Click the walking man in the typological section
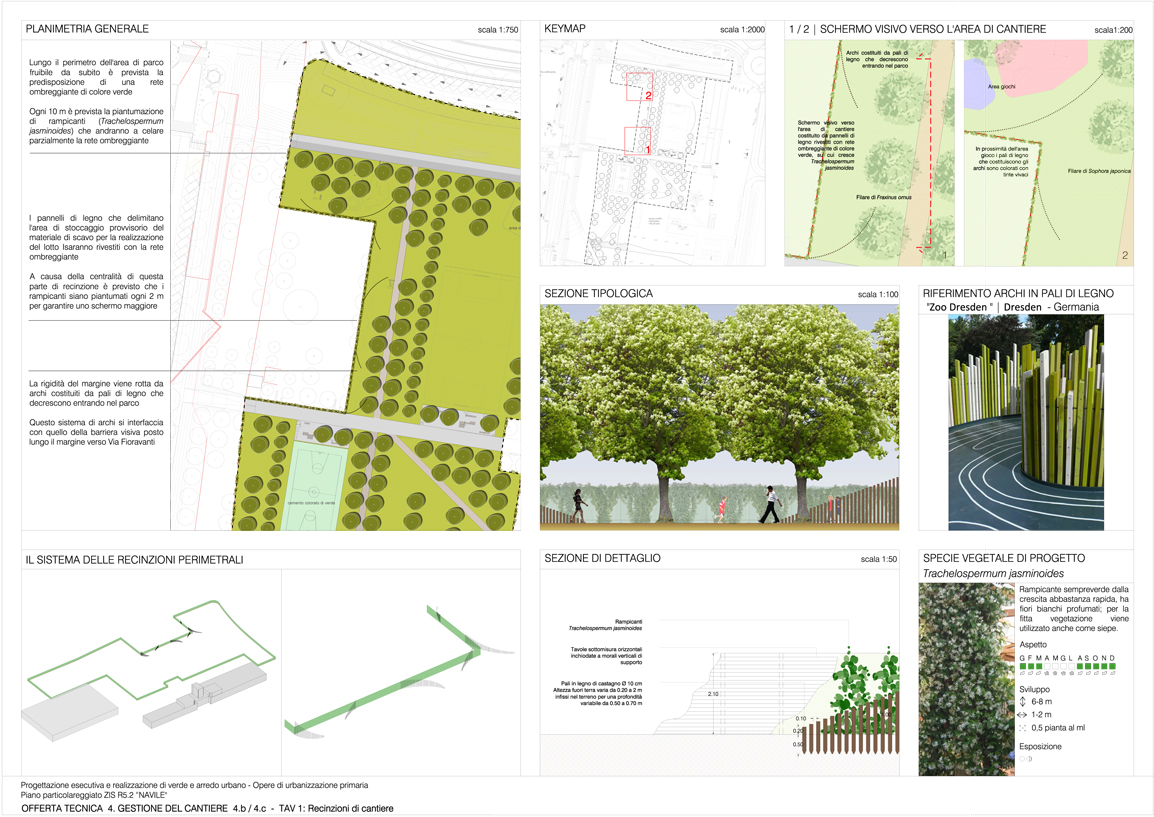1154x817 pixels. (768, 504)
